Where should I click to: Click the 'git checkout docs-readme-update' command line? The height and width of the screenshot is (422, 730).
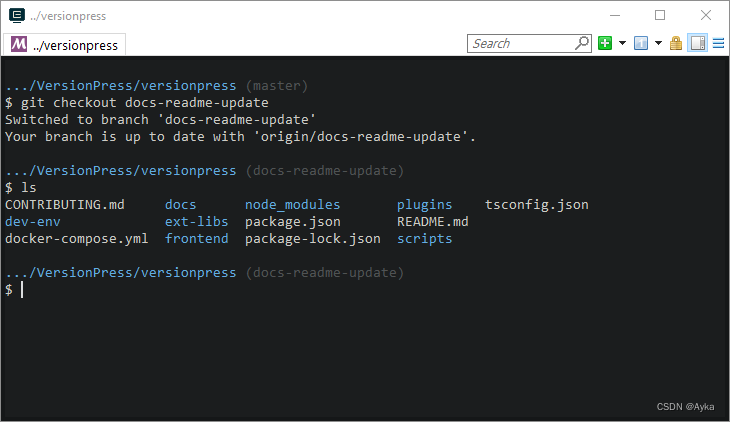click(x=137, y=102)
